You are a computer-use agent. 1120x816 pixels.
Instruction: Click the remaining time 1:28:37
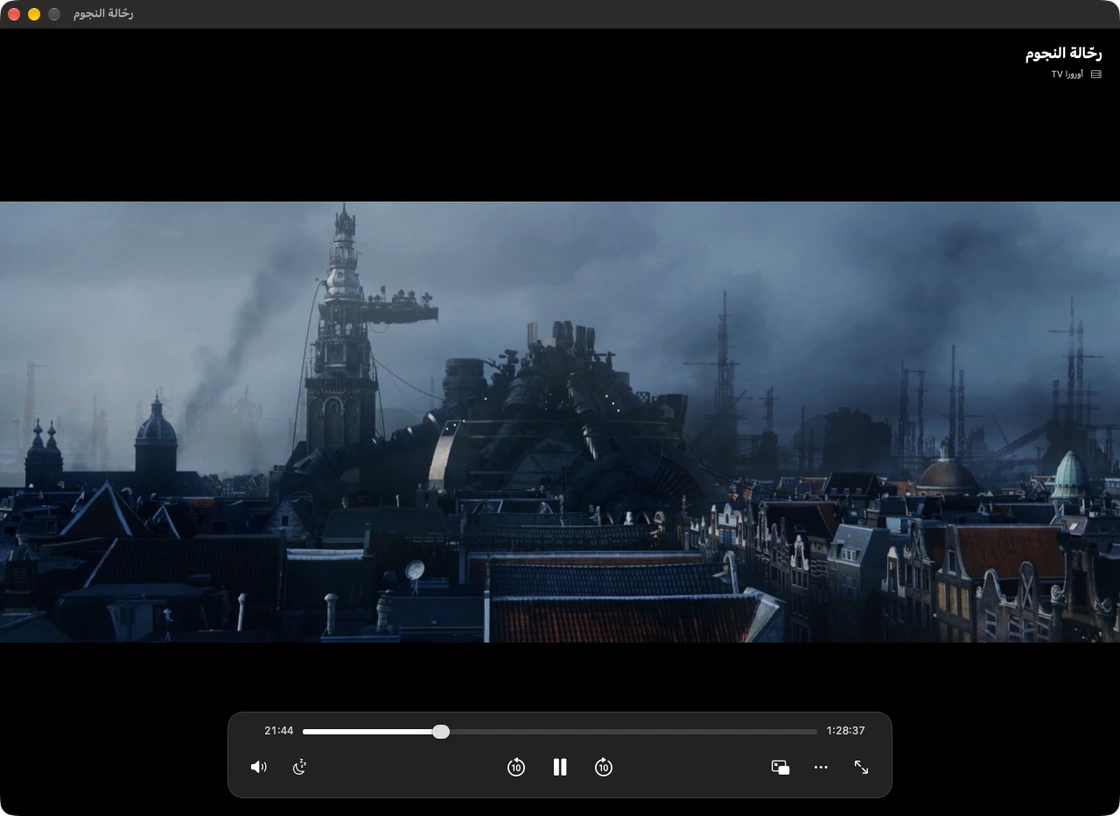(x=846, y=730)
